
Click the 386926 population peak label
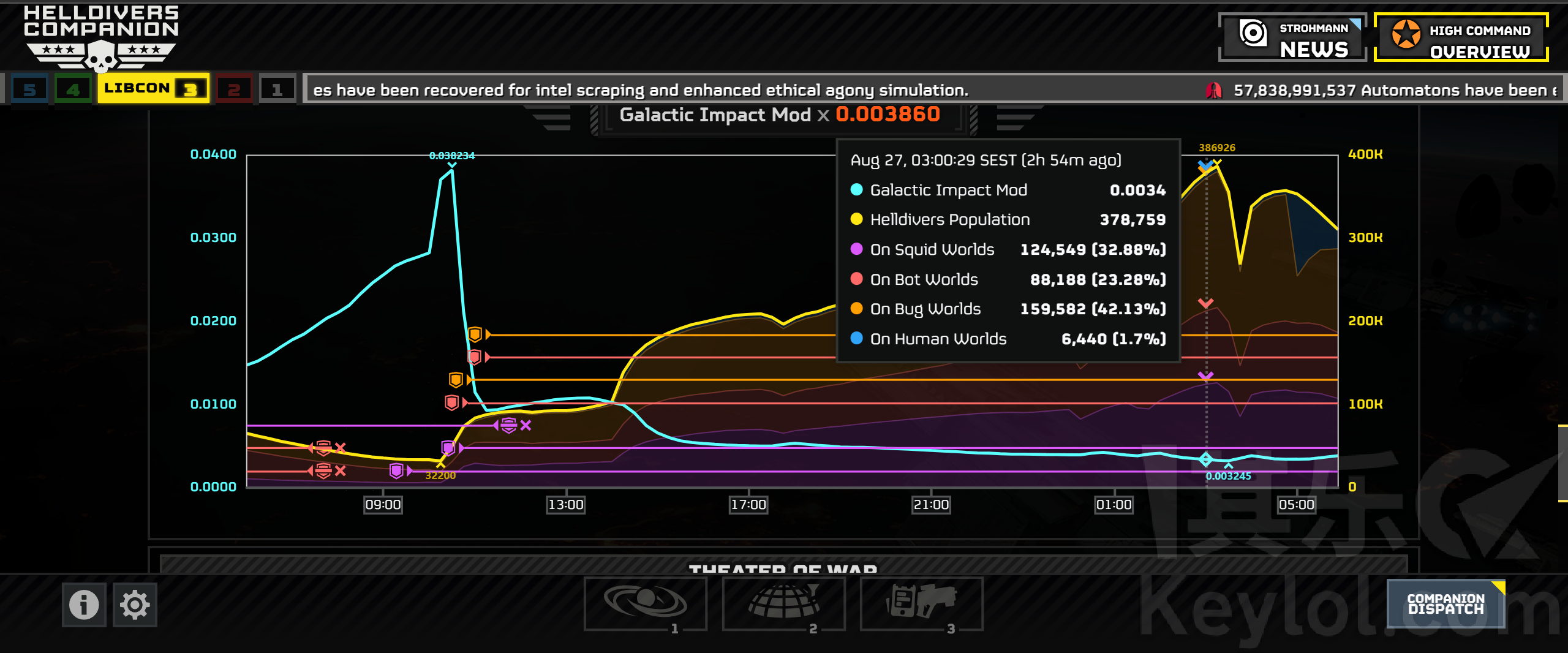click(x=1217, y=148)
